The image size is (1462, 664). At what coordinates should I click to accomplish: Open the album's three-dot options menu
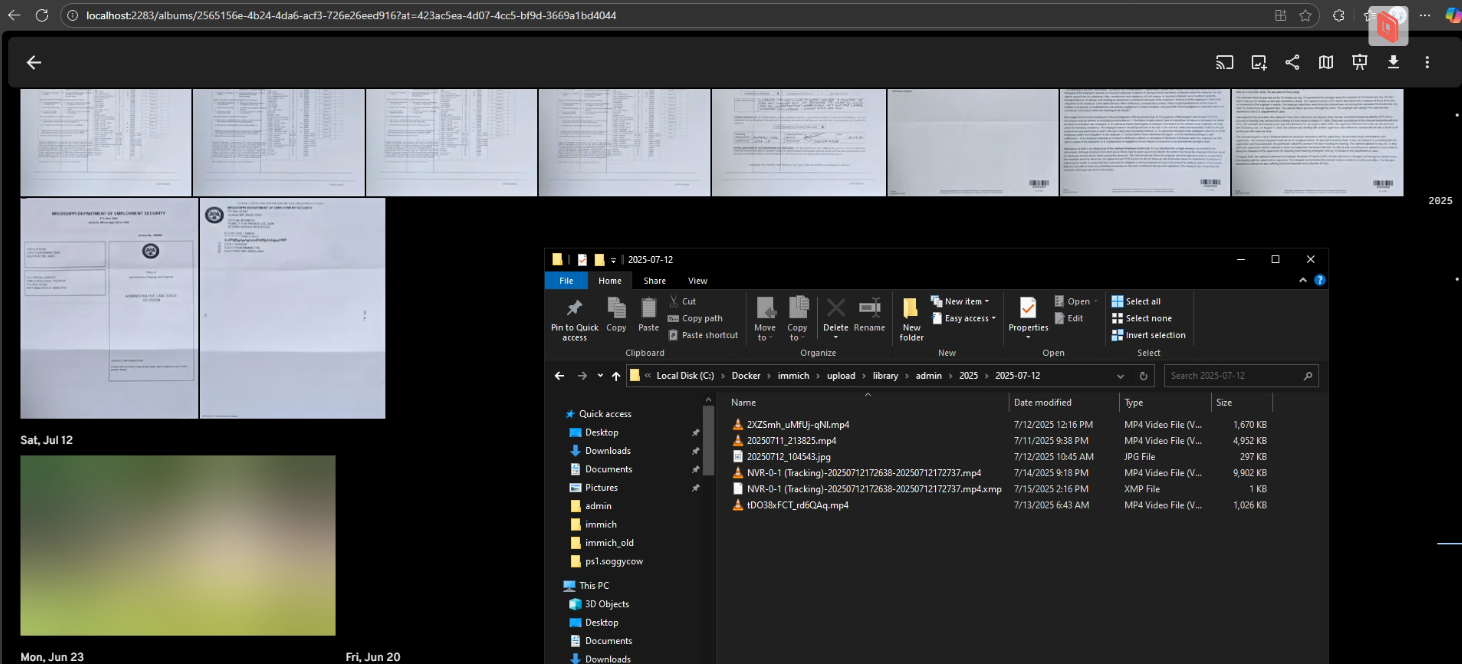click(1427, 62)
